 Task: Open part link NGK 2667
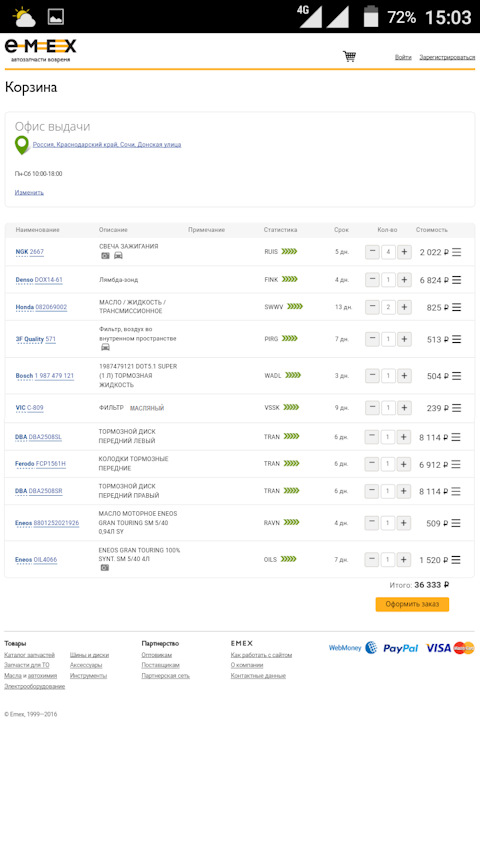point(29,252)
